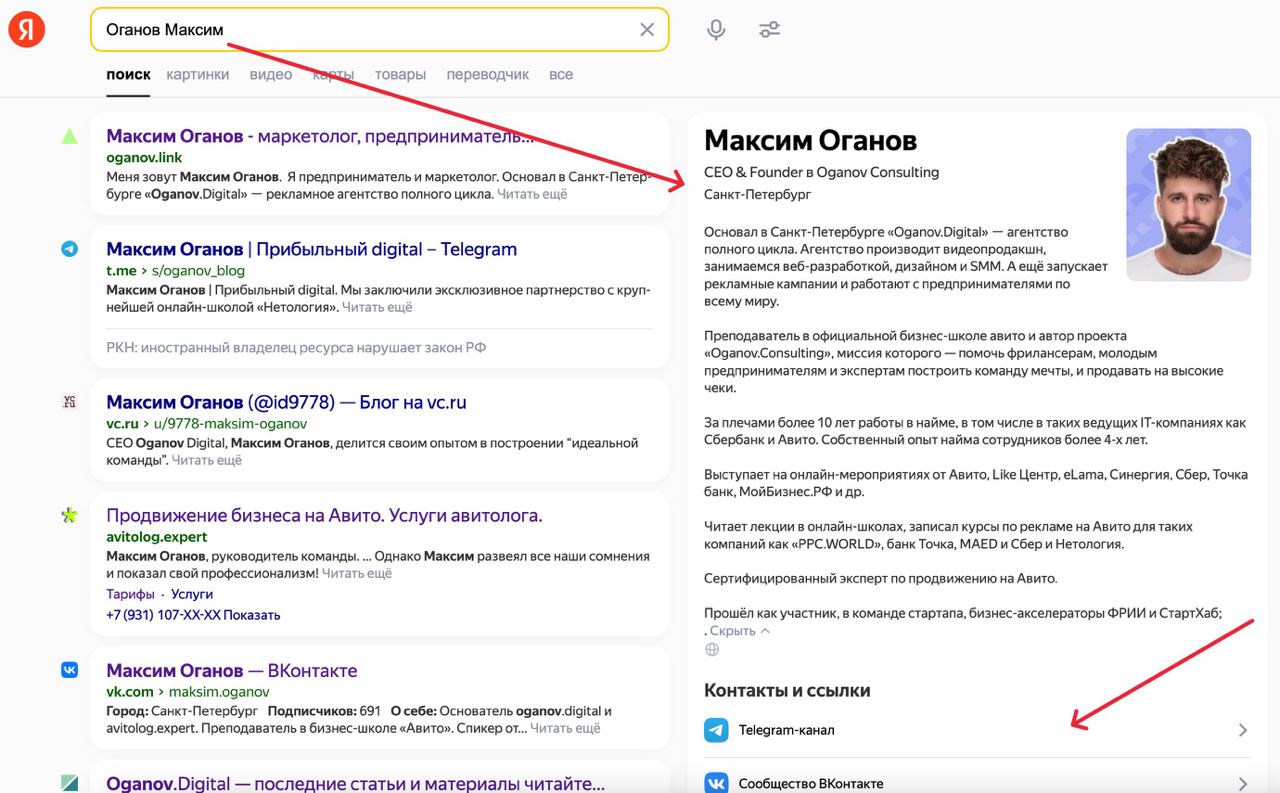Image resolution: width=1280 pixels, height=793 pixels.
Task: Open result Oganov.Digital — последние статьи
Action: tap(356, 783)
